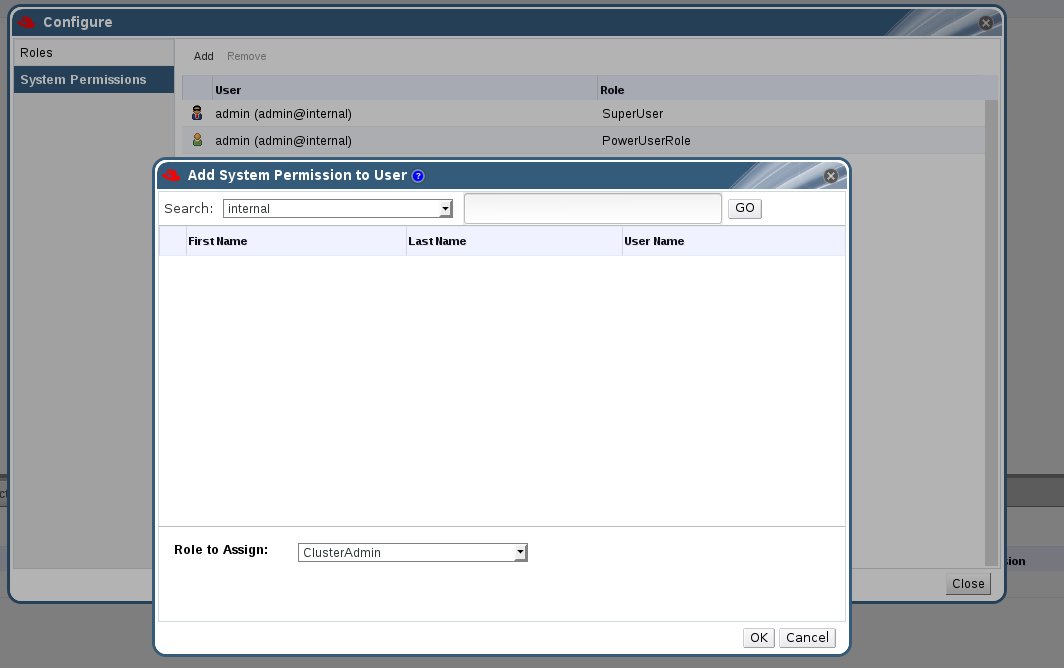This screenshot has height=668, width=1064.
Task: Cancel the add permission dialog
Action: [806, 637]
